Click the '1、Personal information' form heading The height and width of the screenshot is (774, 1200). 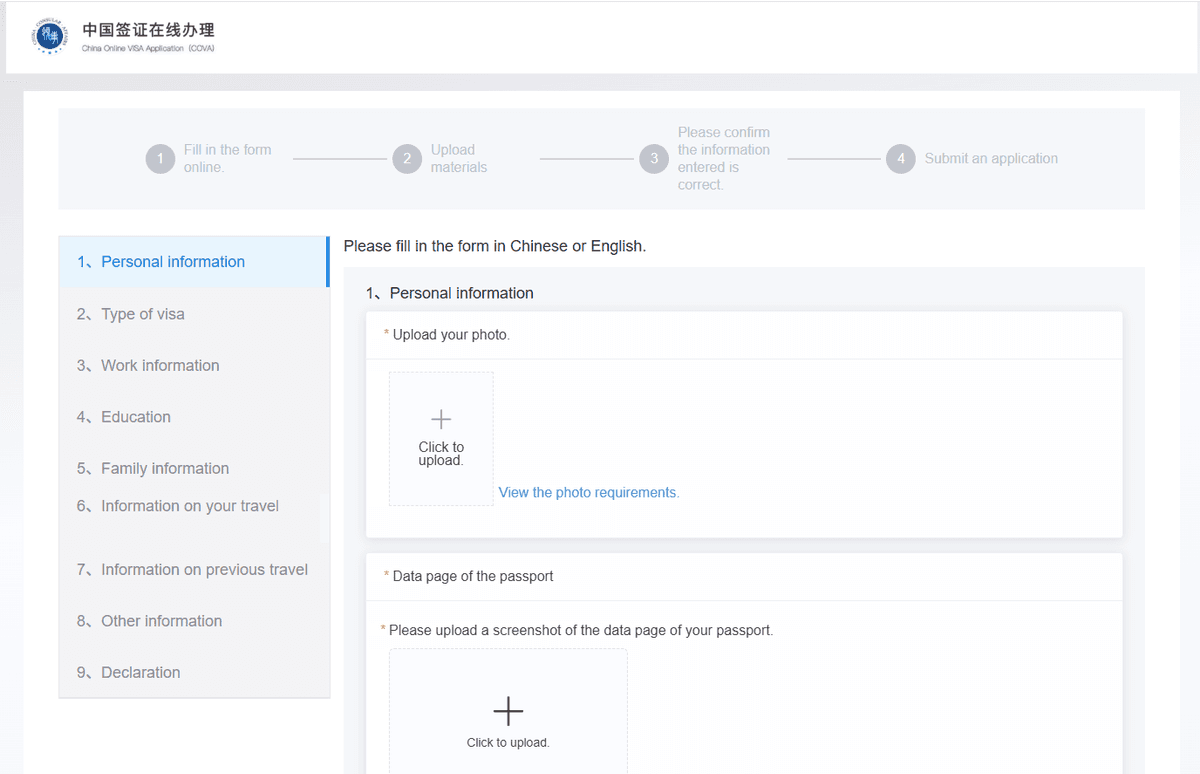point(450,293)
